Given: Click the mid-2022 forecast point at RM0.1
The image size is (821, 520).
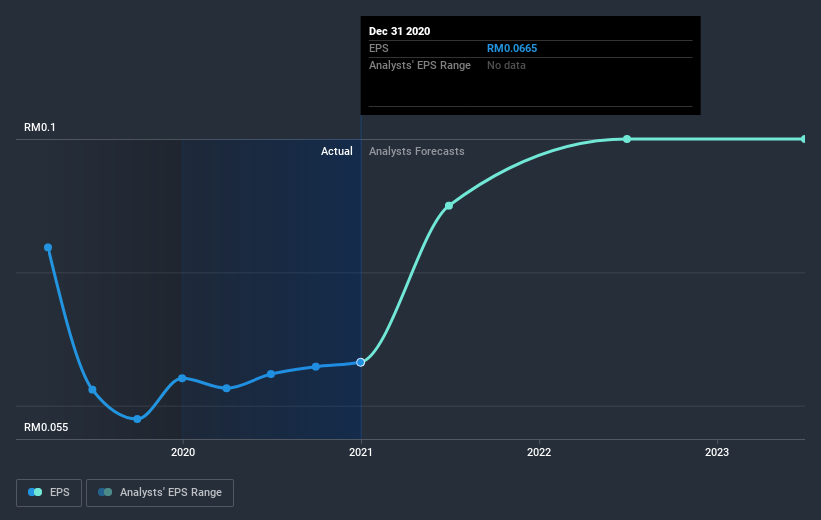Looking at the screenshot, I should click(627, 139).
